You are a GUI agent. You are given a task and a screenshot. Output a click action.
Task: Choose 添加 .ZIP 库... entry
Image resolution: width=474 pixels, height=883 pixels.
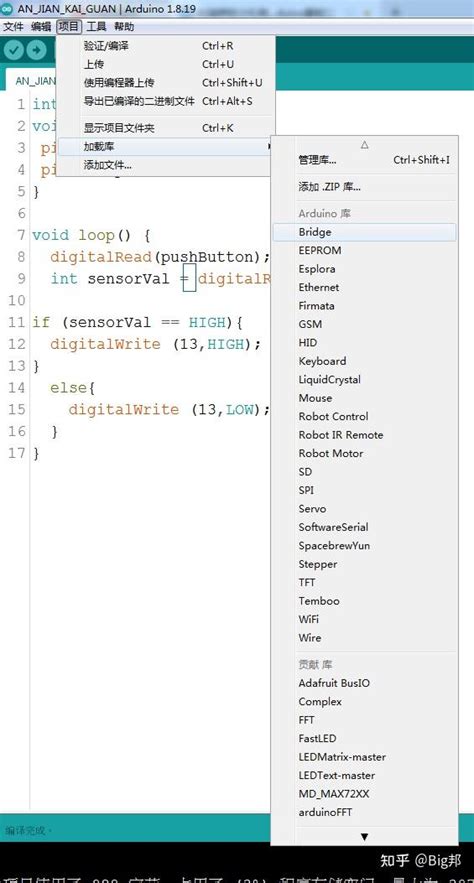coord(364,187)
